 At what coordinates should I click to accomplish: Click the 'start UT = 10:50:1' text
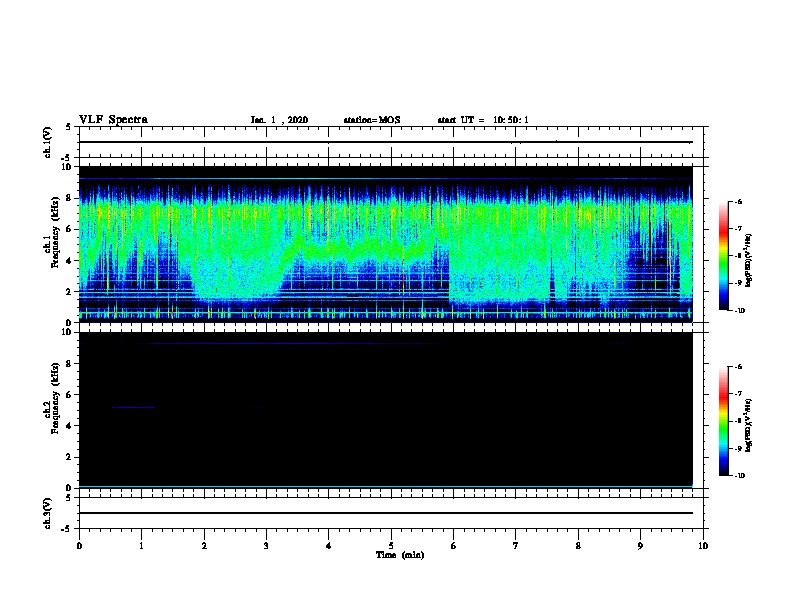coord(483,120)
